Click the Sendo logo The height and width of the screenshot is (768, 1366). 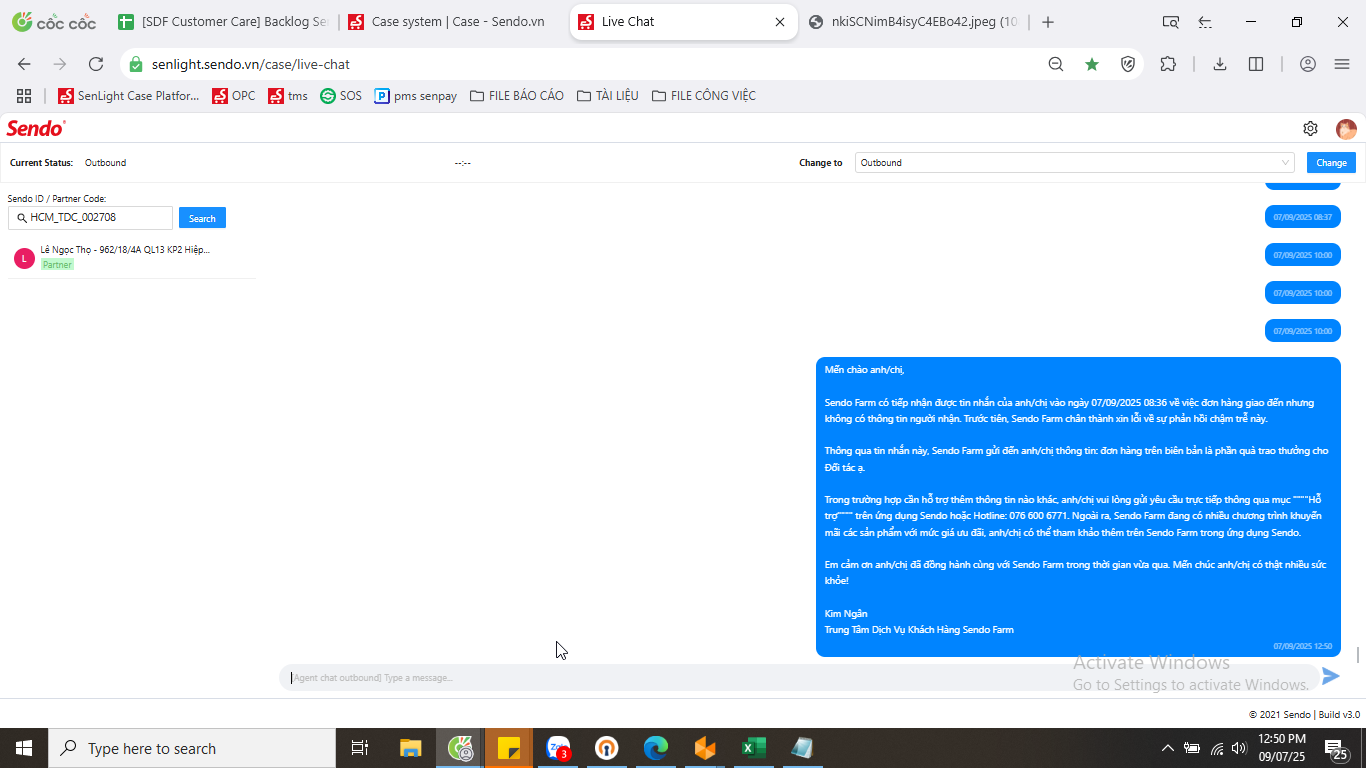pyautogui.click(x=36, y=128)
